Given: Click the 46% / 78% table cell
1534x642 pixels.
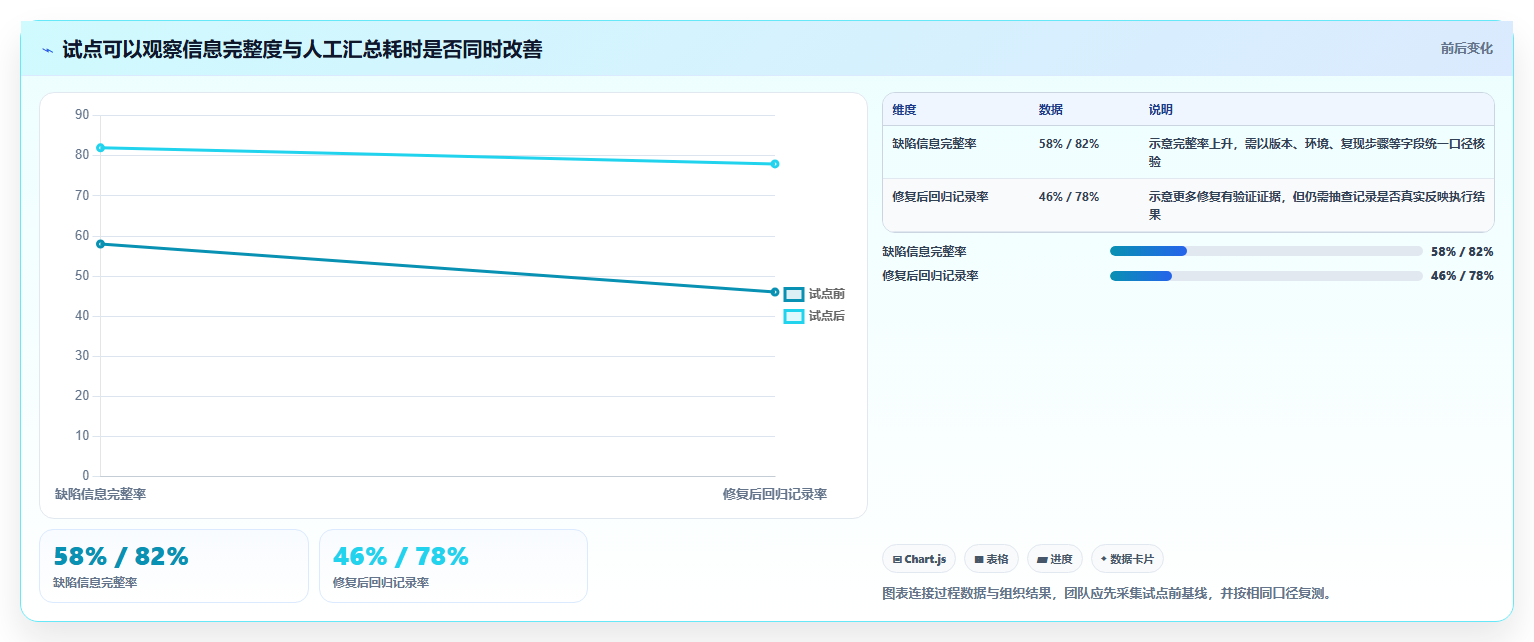Looking at the screenshot, I should pyautogui.click(x=1069, y=197).
